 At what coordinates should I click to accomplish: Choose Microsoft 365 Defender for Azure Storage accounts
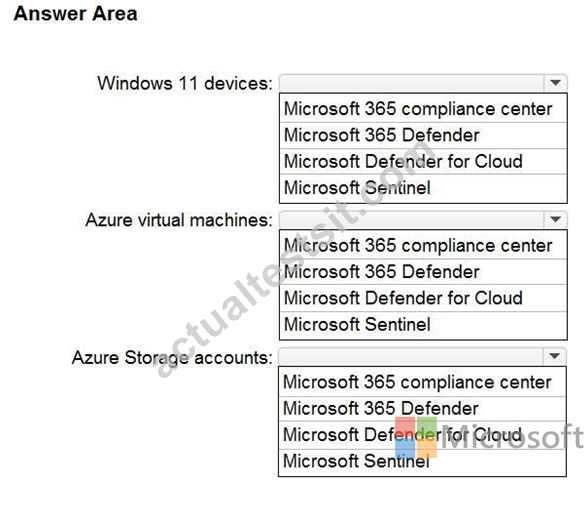tap(422, 408)
